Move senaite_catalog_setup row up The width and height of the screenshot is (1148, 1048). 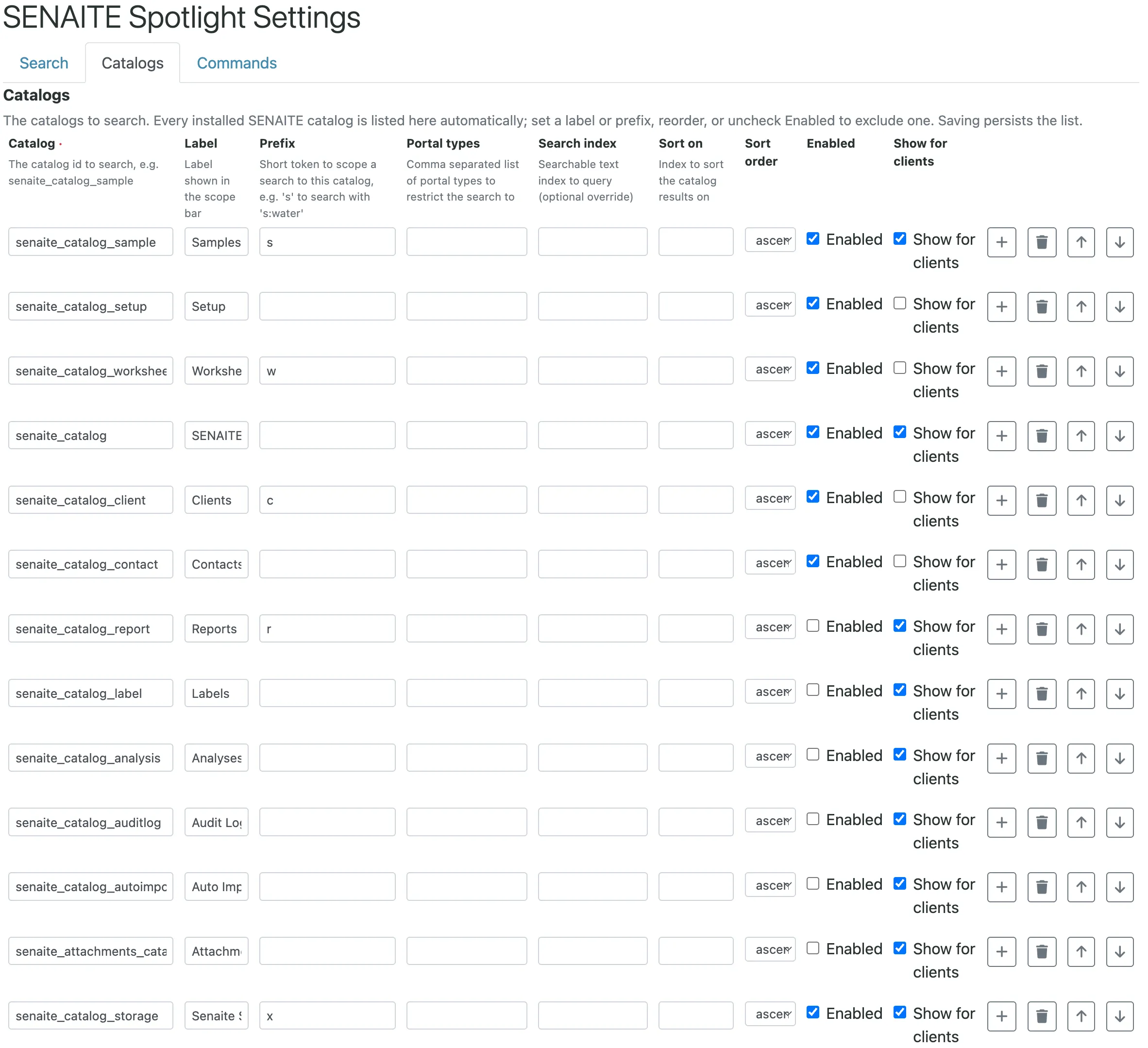click(x=1081, y=306)
